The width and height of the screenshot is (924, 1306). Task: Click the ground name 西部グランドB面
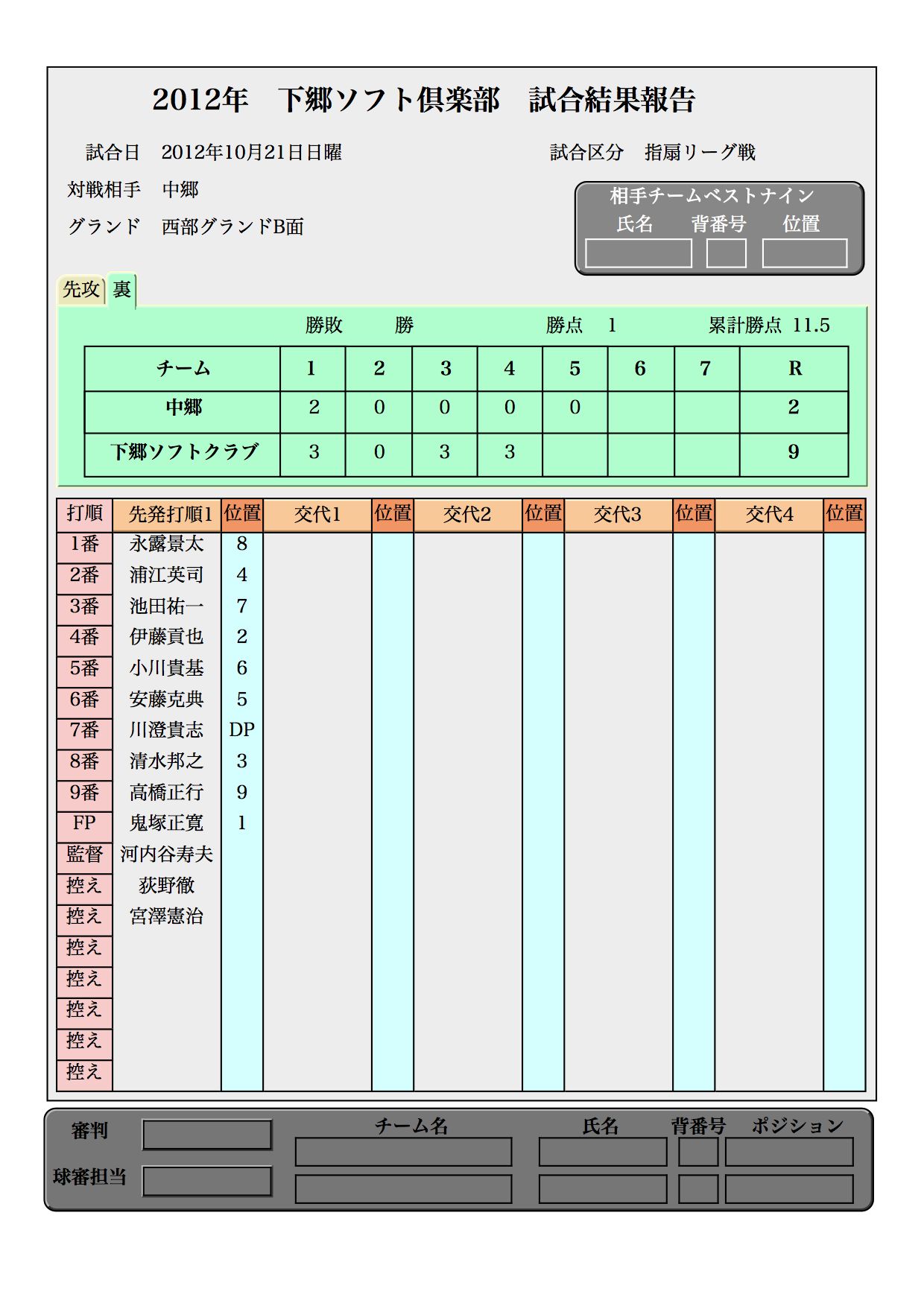tap(233, 226)
